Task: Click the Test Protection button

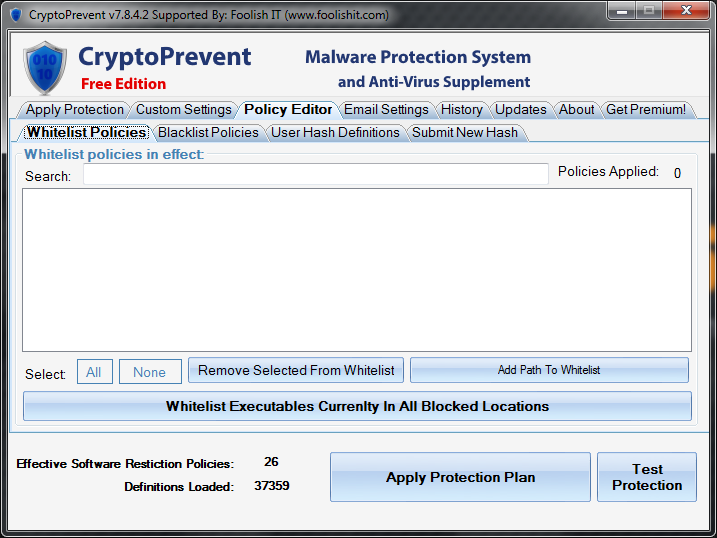Action: pyautogui.click(x=647, y=477)
